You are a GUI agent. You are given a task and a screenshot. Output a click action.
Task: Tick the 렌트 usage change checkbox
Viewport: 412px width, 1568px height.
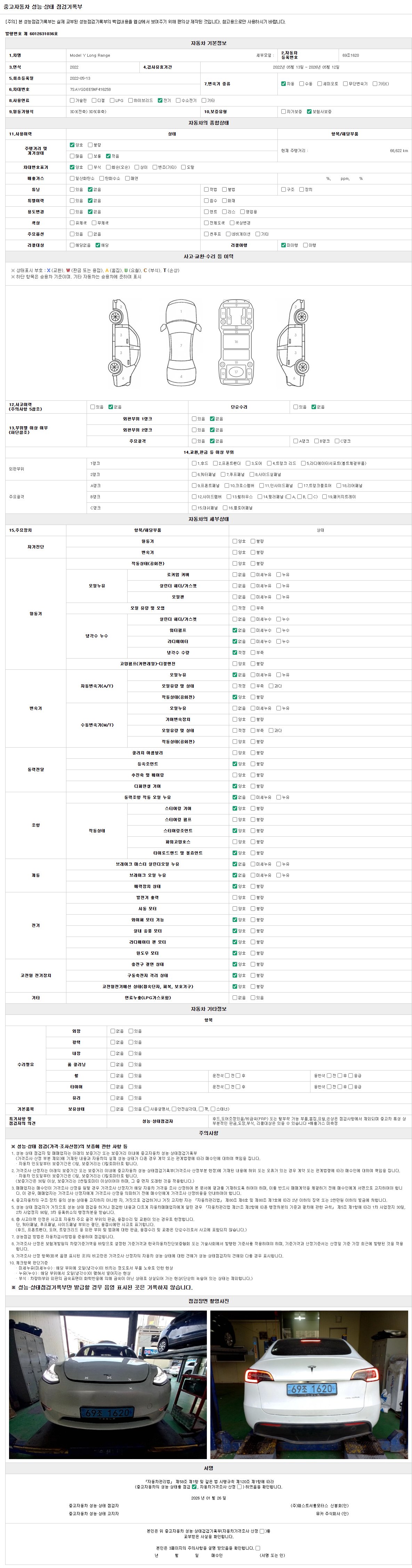point(206,212)
